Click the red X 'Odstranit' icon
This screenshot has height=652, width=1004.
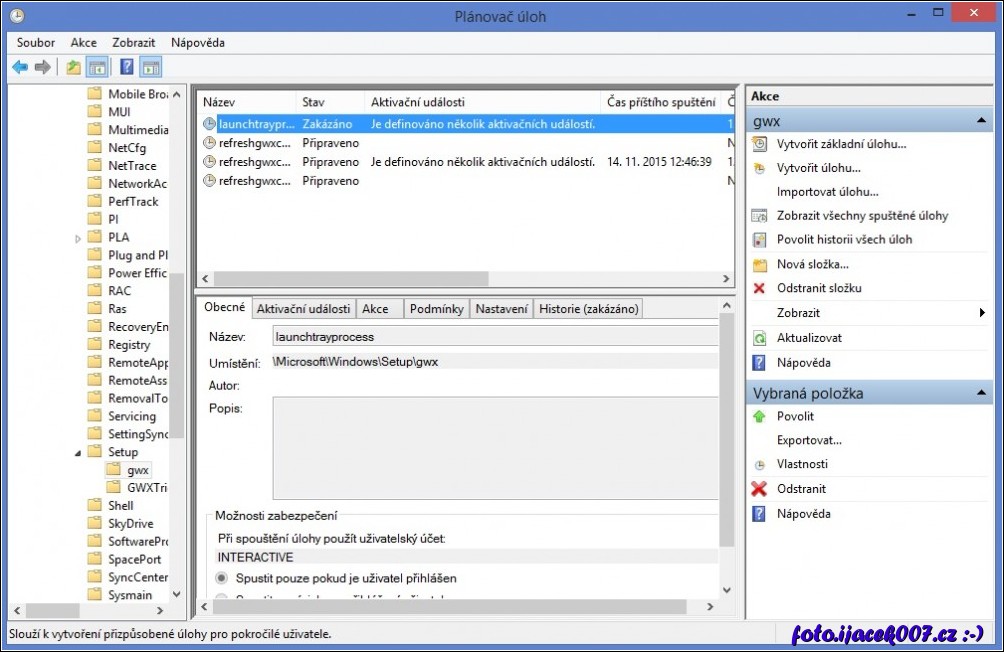tap(759, 489)
